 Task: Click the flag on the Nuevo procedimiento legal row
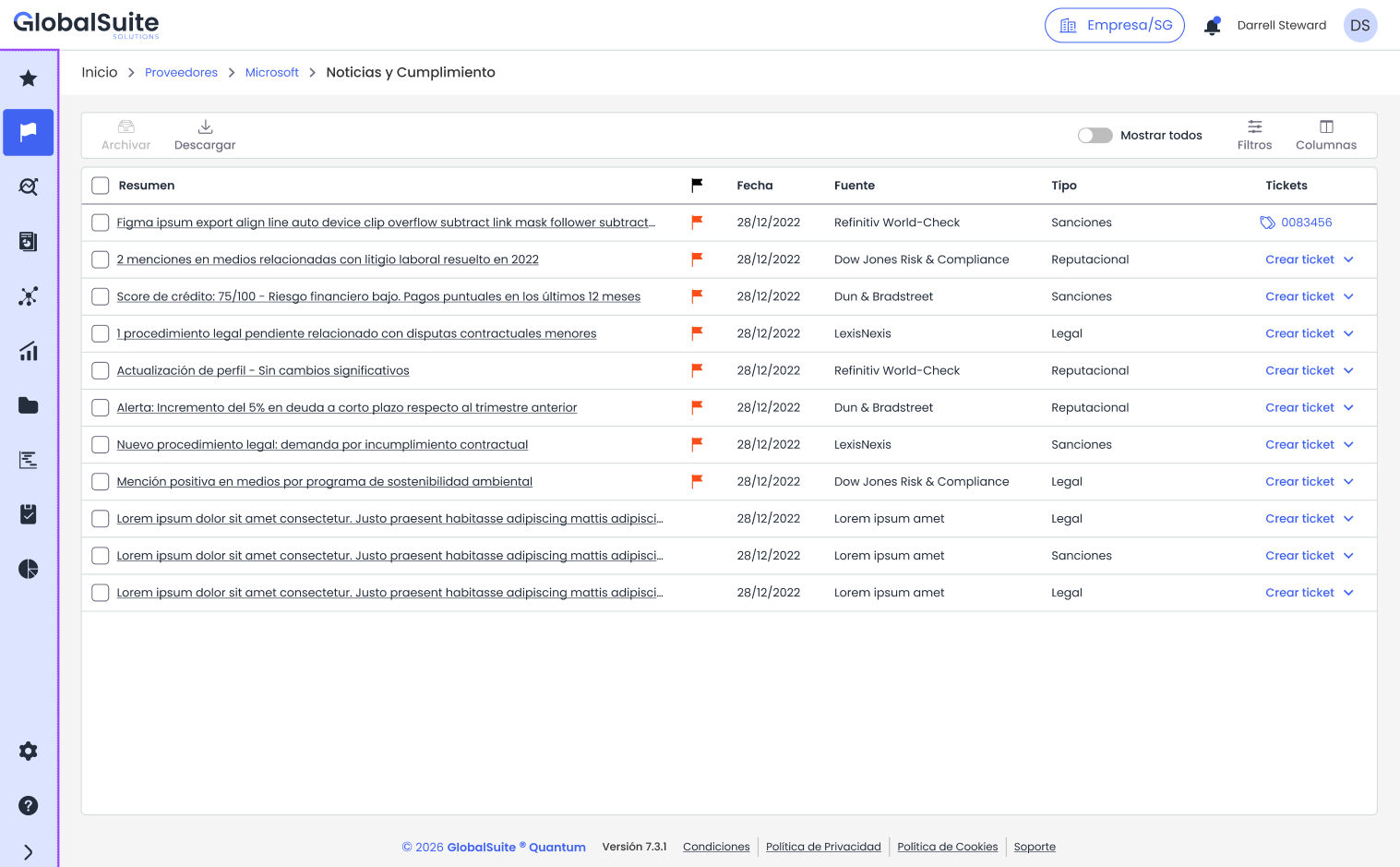click(697, 444)
